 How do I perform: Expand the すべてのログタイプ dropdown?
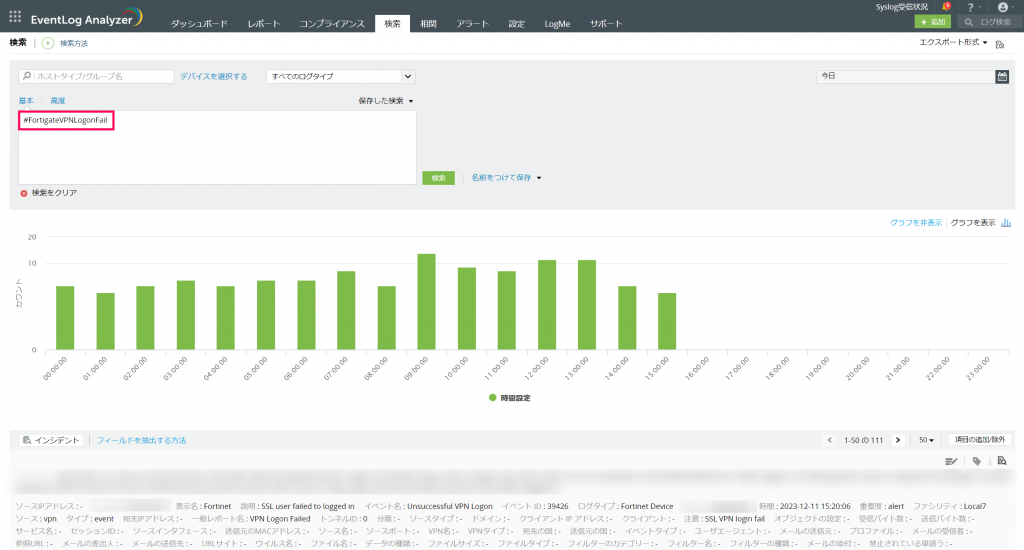coord(340,76)
